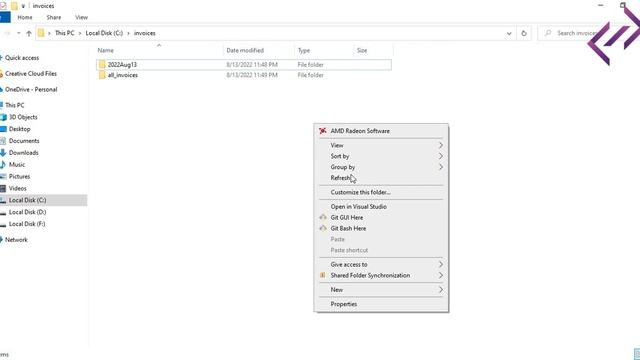The image size is (640, 360).
Task: Click the Music note icon in sidebar
Action: click(3, 164)
